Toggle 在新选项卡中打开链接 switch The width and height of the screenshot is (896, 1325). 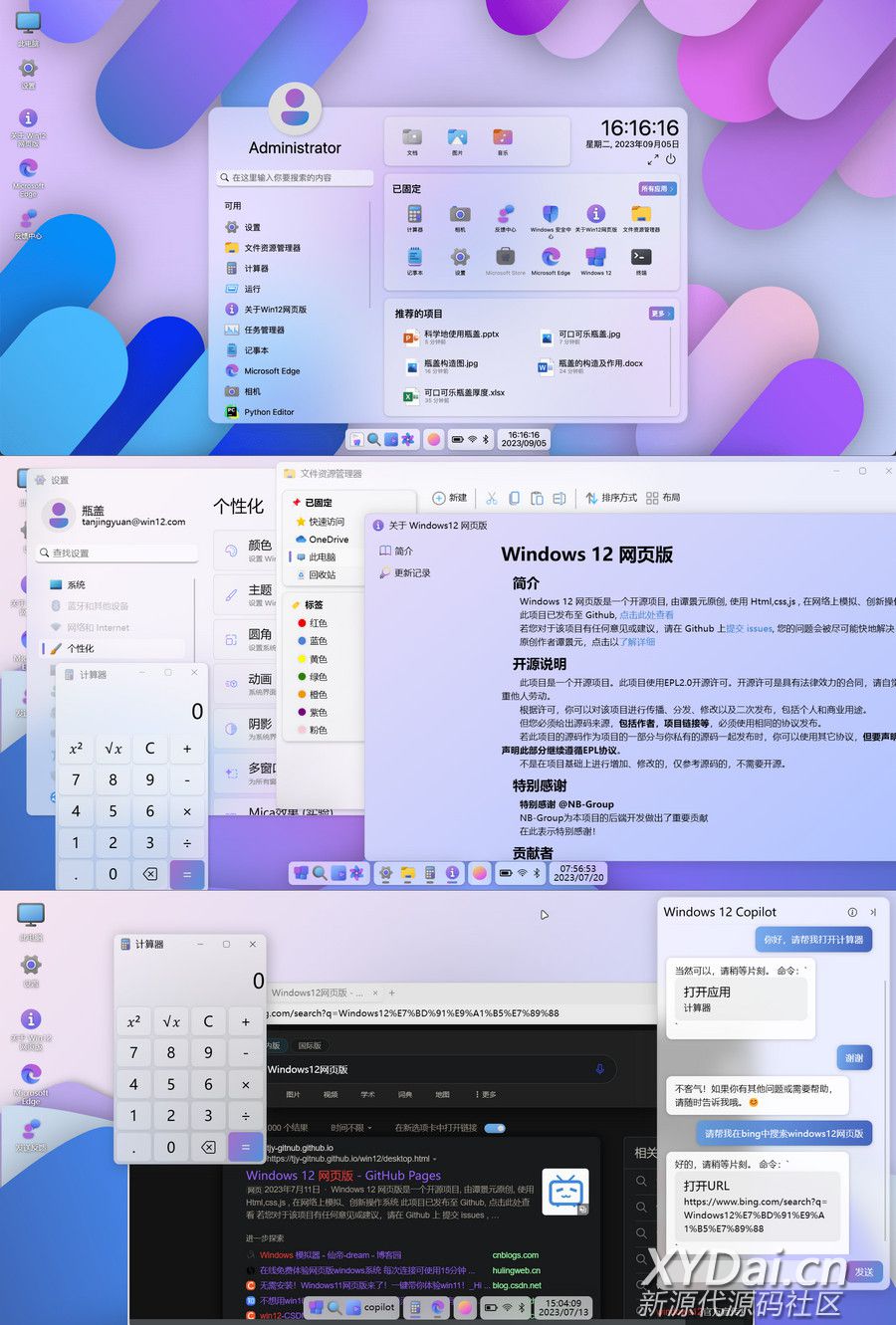click(494, 1128)
